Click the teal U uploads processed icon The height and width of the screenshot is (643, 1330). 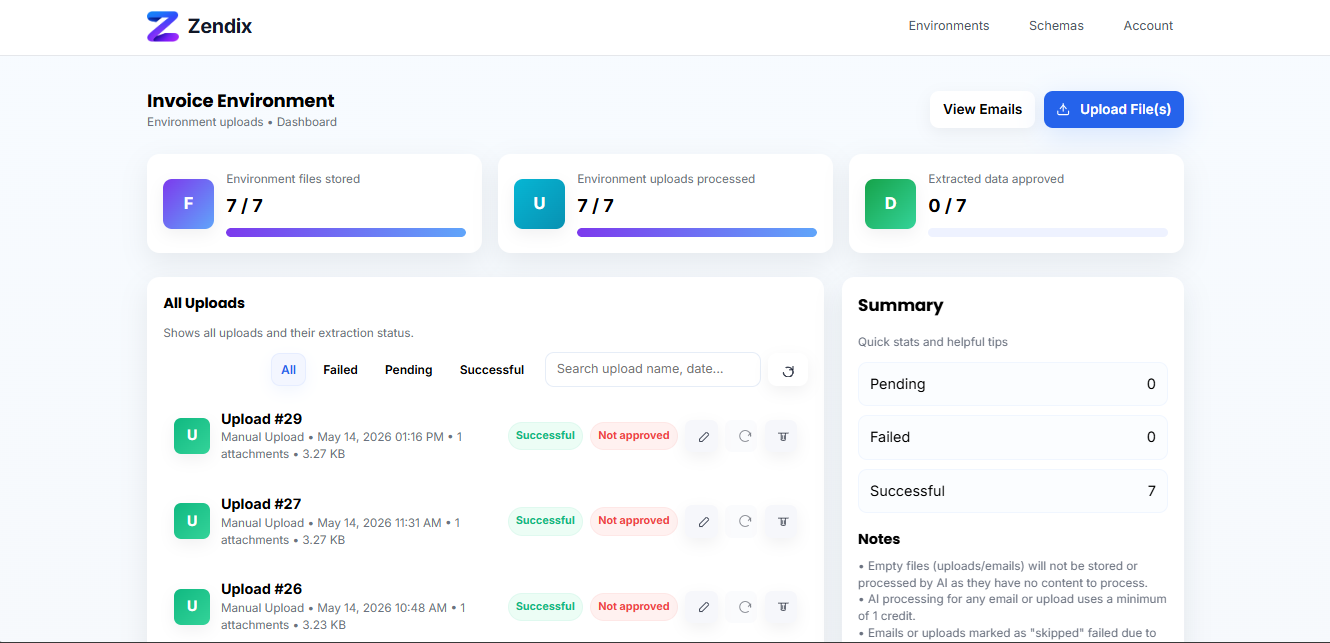(539, 204)
